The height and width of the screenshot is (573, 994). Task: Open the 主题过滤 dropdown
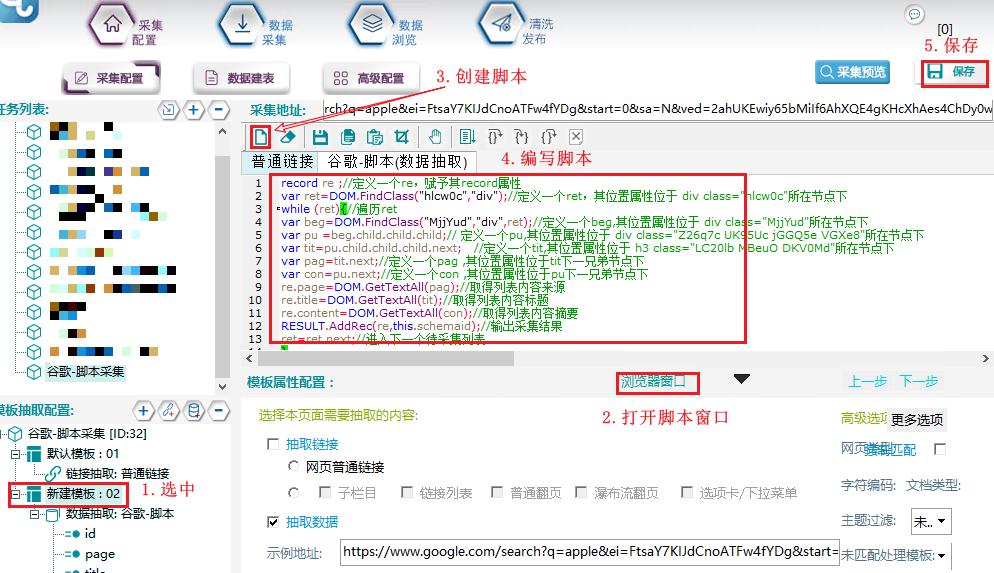tap(931, 521)
